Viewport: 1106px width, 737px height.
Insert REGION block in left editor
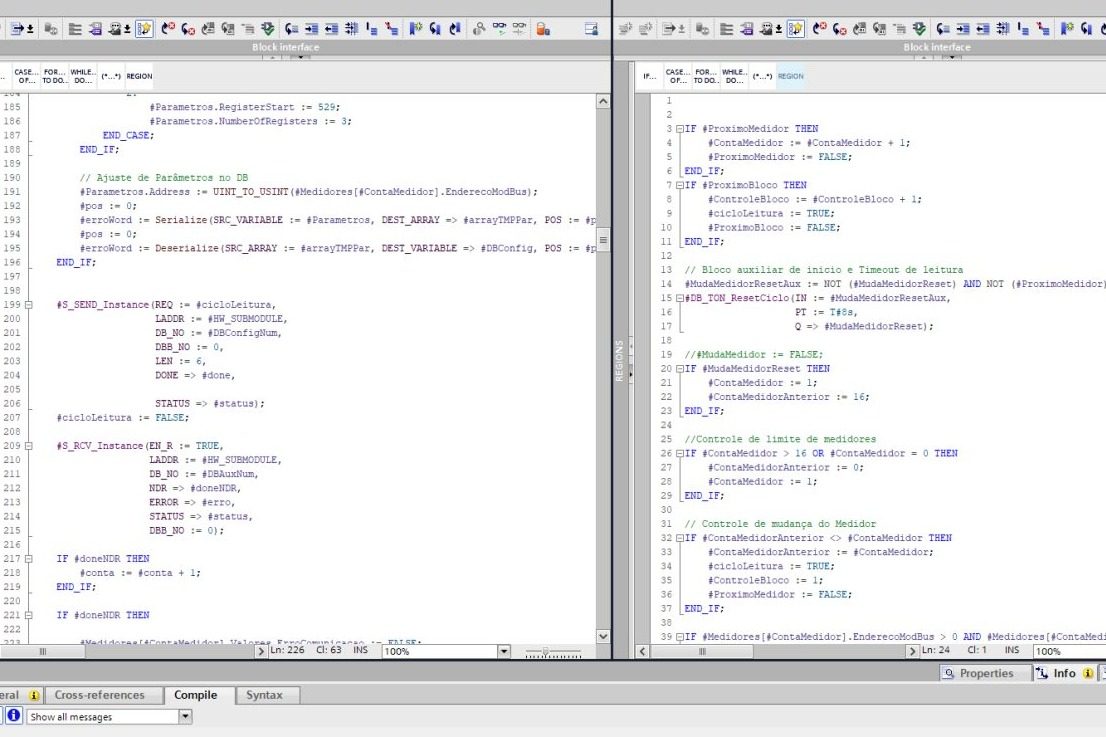pyautogui.click(x=139, y=76)
